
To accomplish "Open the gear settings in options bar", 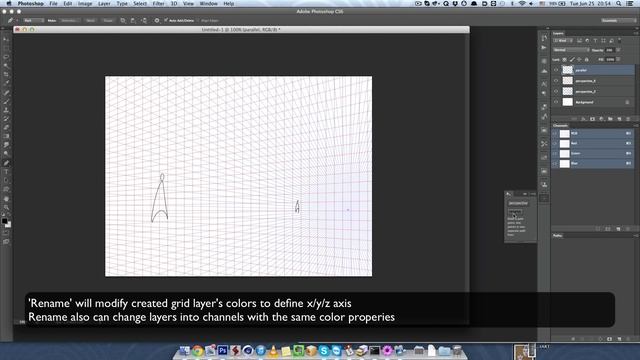I will [157, 20].
